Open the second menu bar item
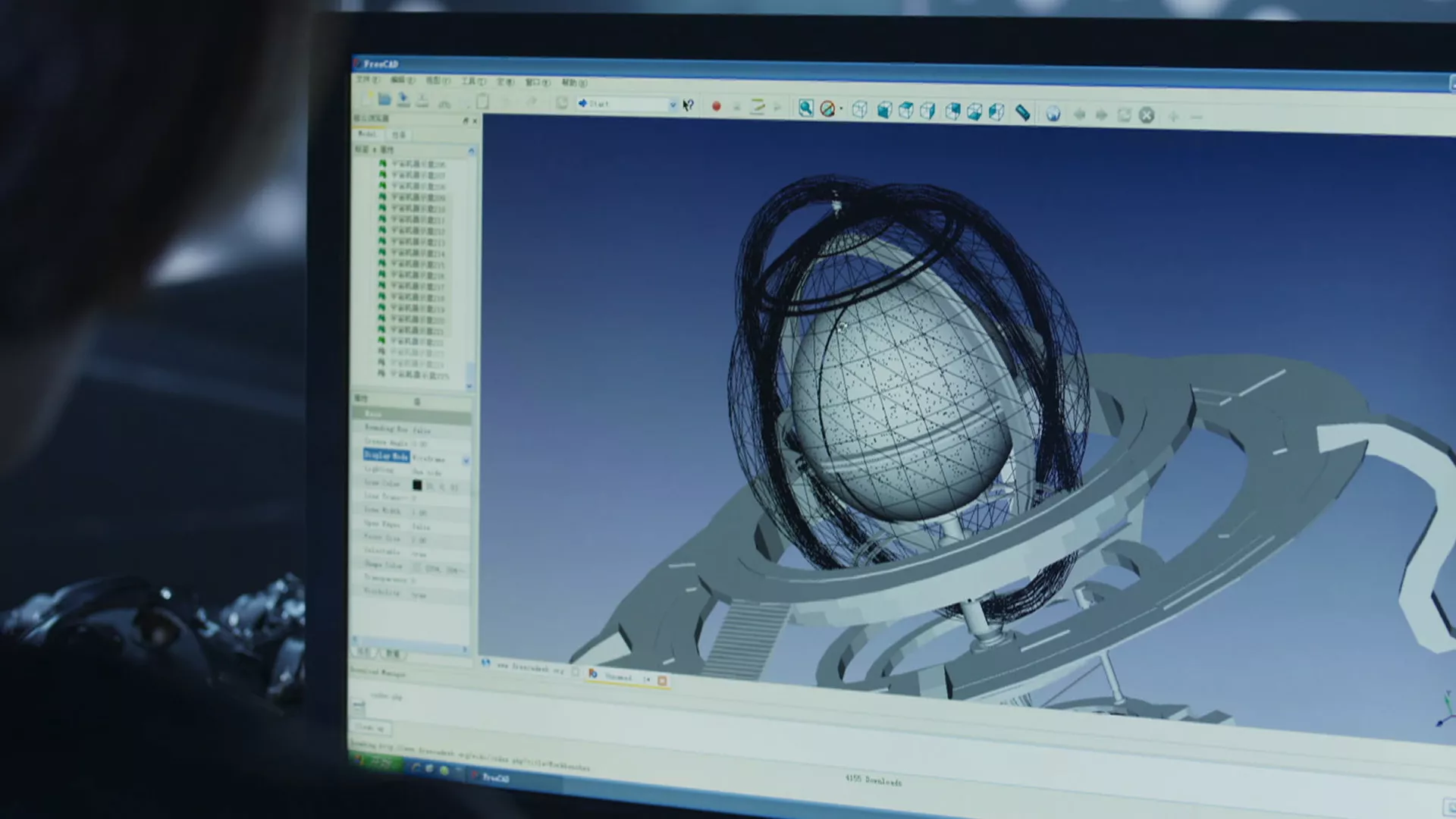Screen dimensions: 1456x819 pyautogui.click(x=403, y=80)
